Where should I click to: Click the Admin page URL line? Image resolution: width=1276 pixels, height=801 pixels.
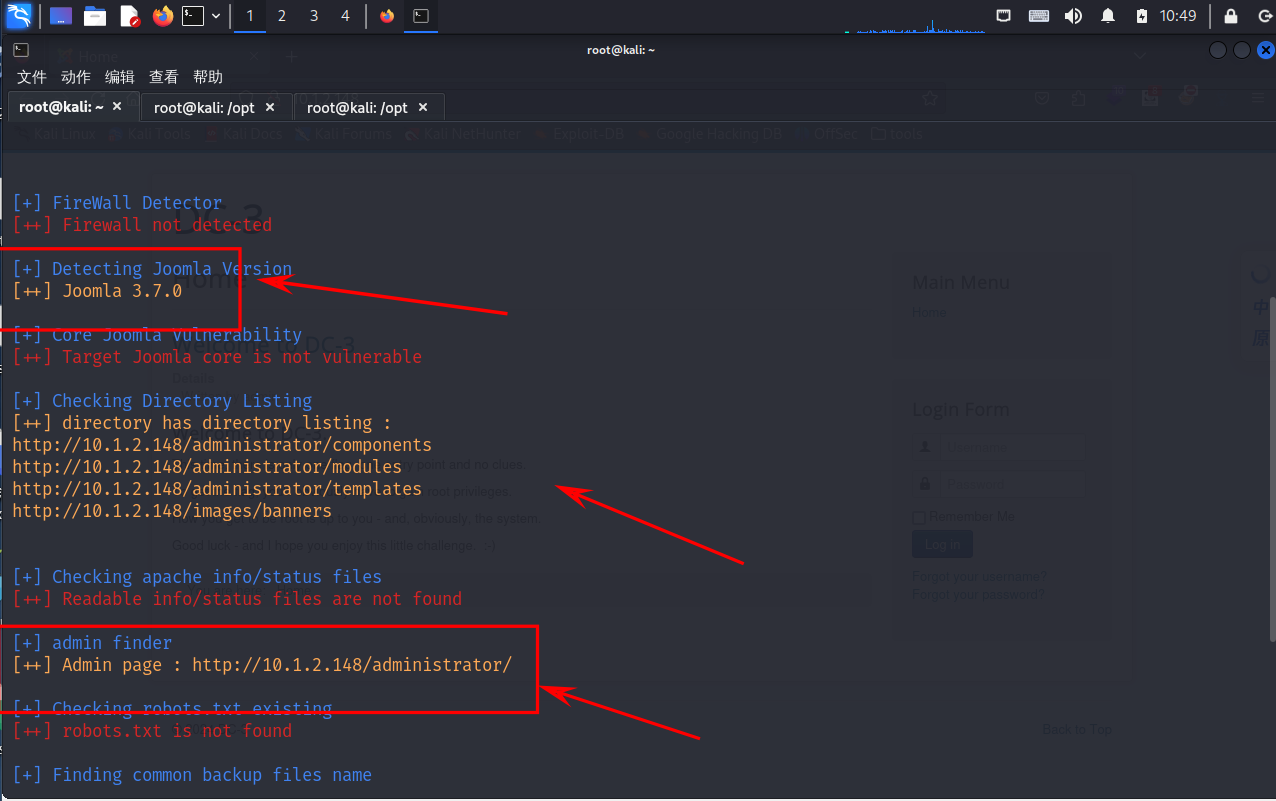262,665
